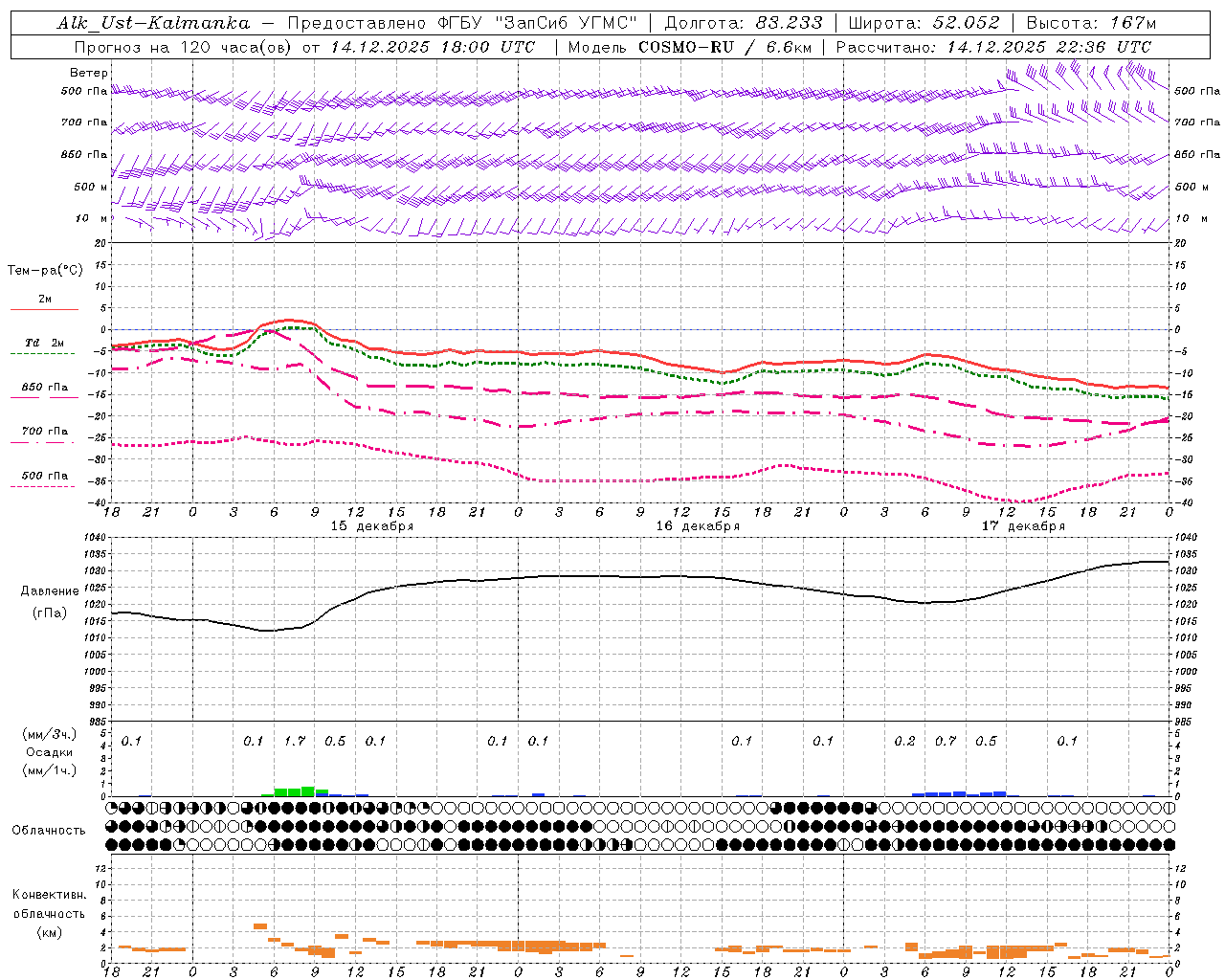Screen dimensions: 1225x980
Task: Click the "0.2" precipitation amount value
Action: pyautogui.click(x=904, y=741)
